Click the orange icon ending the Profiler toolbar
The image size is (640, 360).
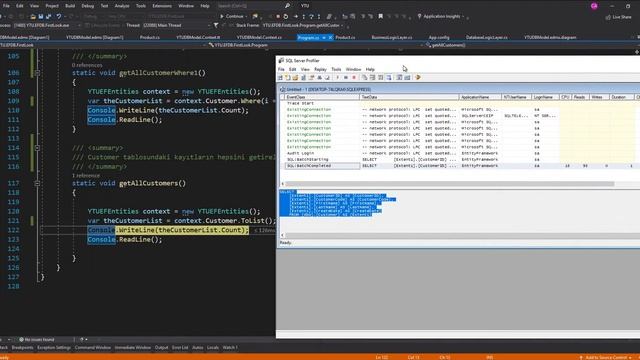click(418, 78)
